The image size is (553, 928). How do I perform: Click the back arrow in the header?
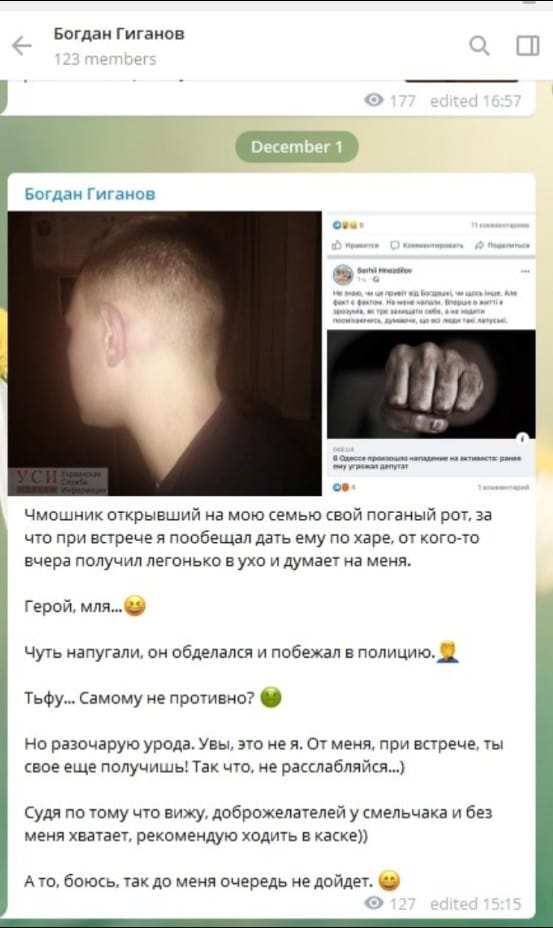[x=22, y=46]
